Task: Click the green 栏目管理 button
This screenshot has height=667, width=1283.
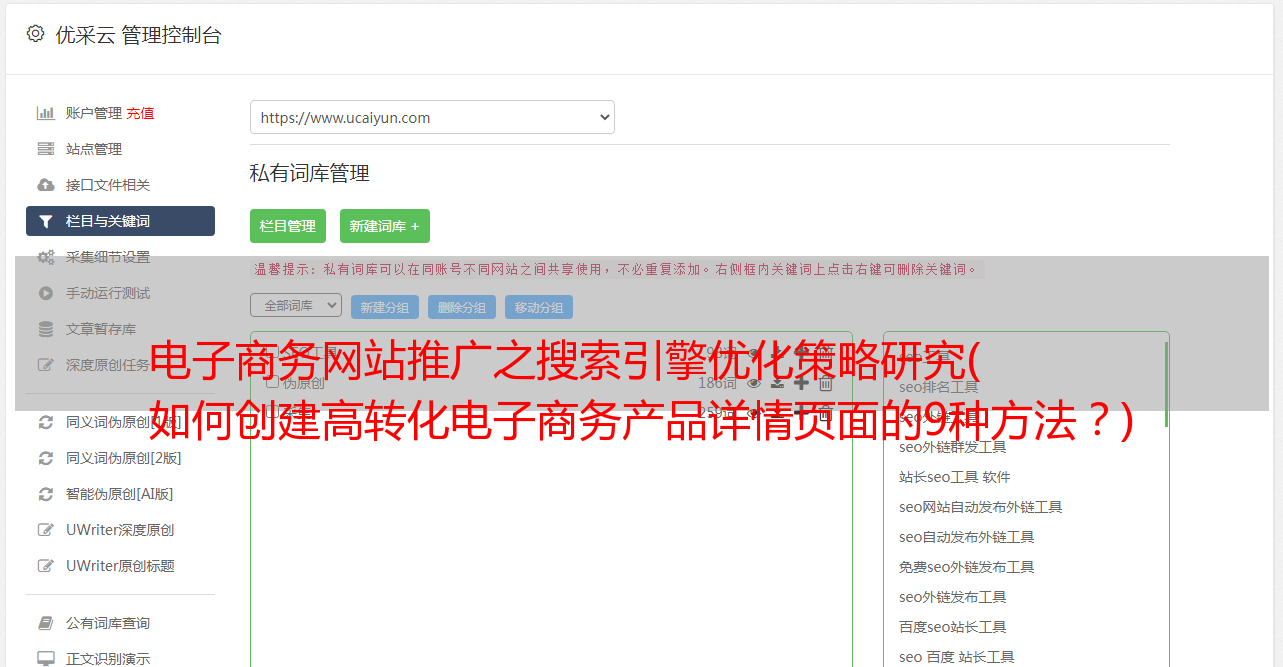Action: 288,226
